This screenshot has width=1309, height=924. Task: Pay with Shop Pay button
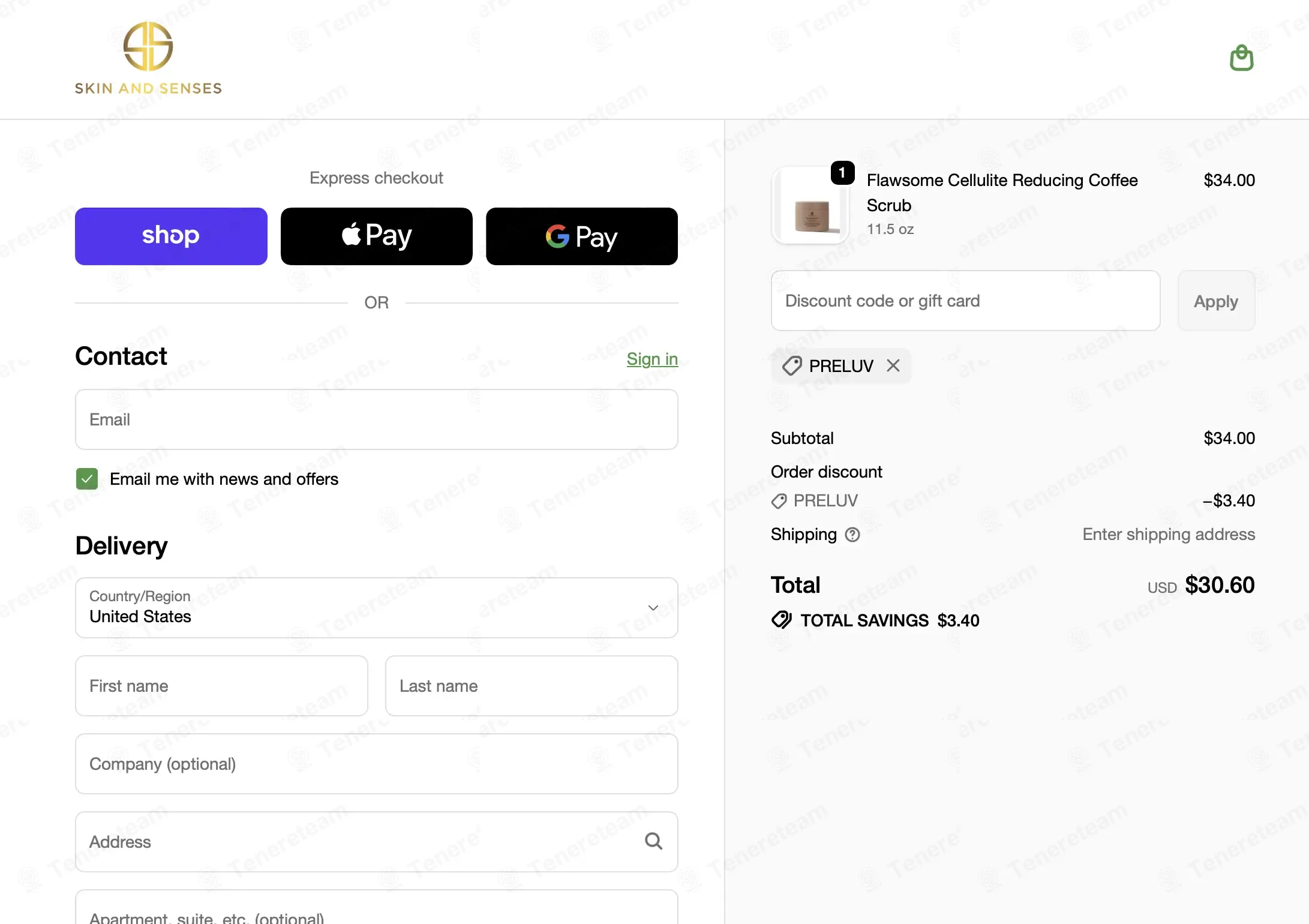(171, 236)
